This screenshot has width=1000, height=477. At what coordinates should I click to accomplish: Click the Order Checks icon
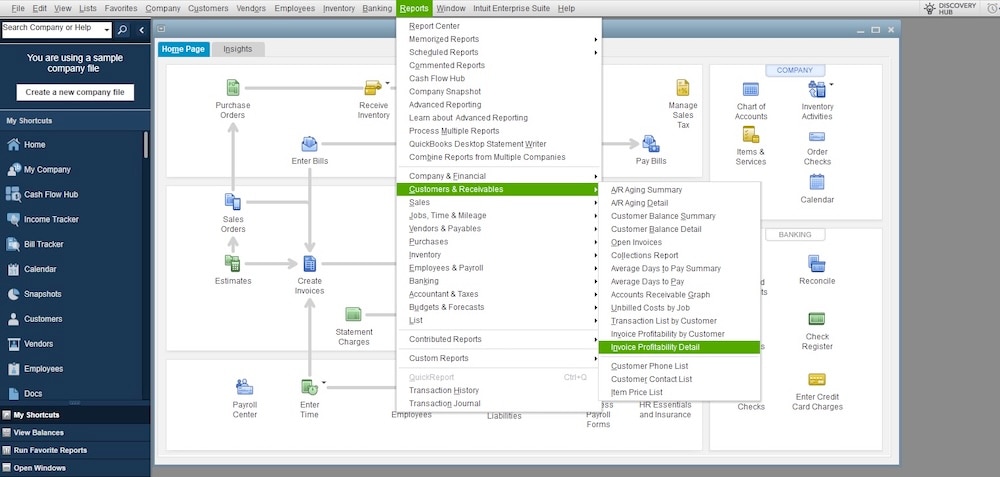817,136
